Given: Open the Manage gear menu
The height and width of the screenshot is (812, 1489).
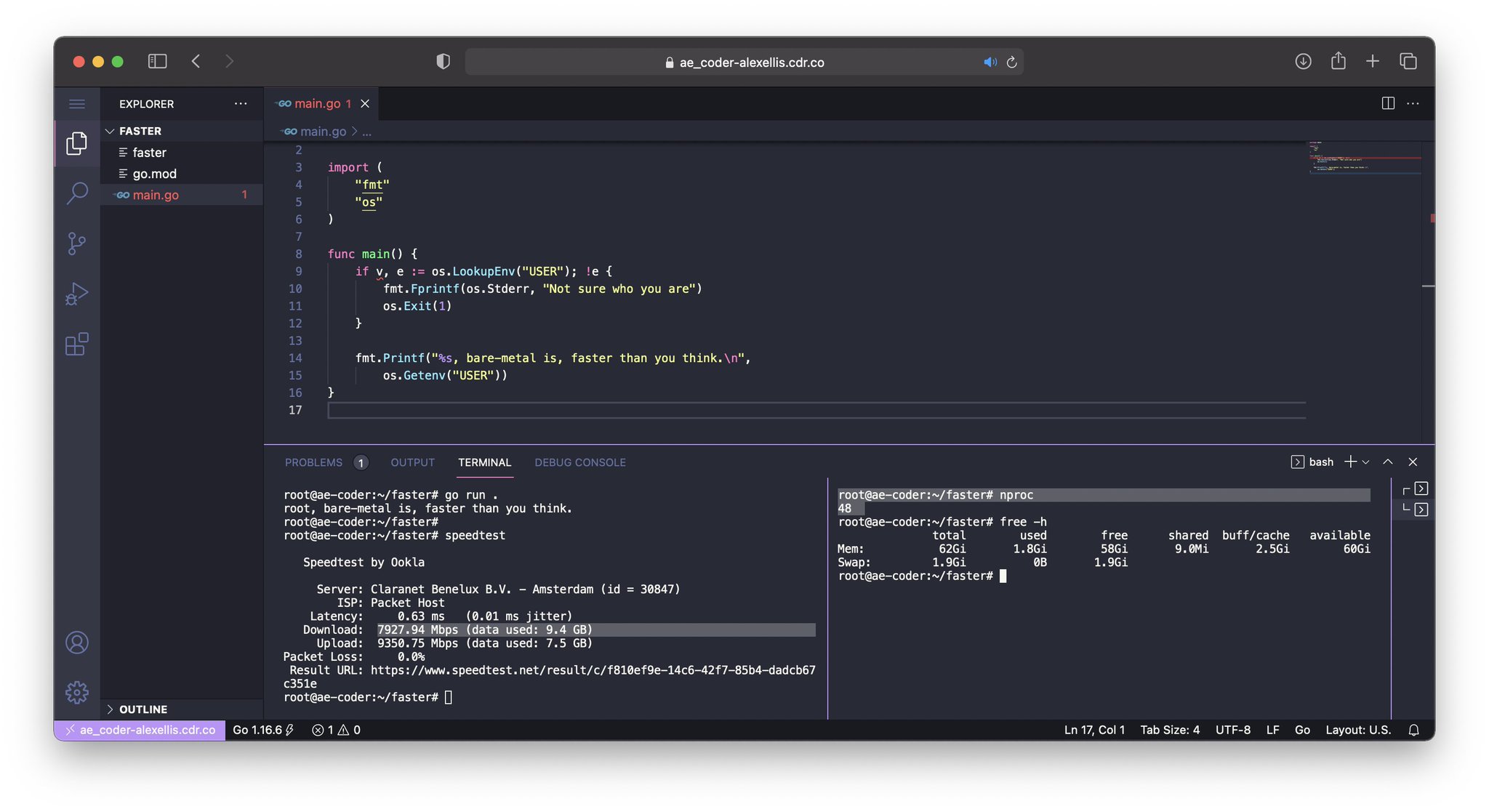Looking at the screenshot, I should click(x=77, y=692).
